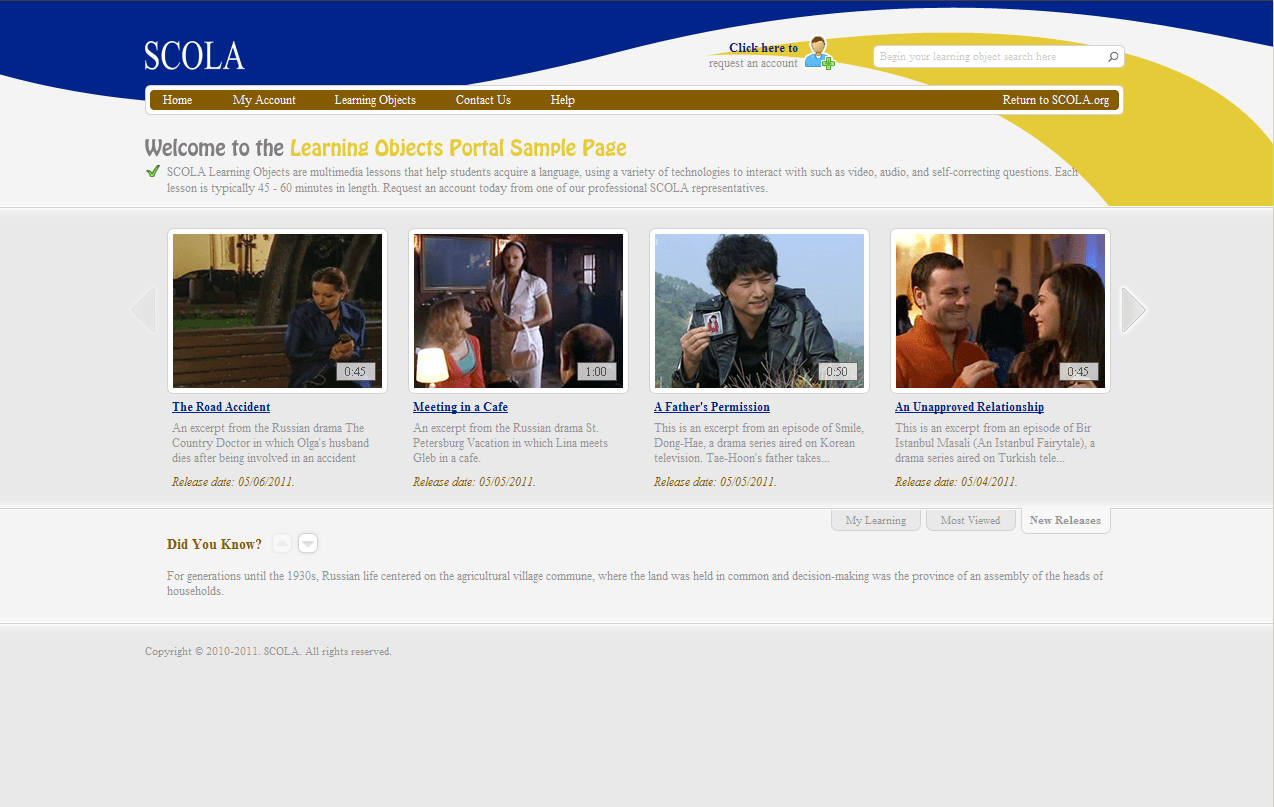Switch to the My Learning tab
1274x807 pixels.
click(x=876, y=520)
